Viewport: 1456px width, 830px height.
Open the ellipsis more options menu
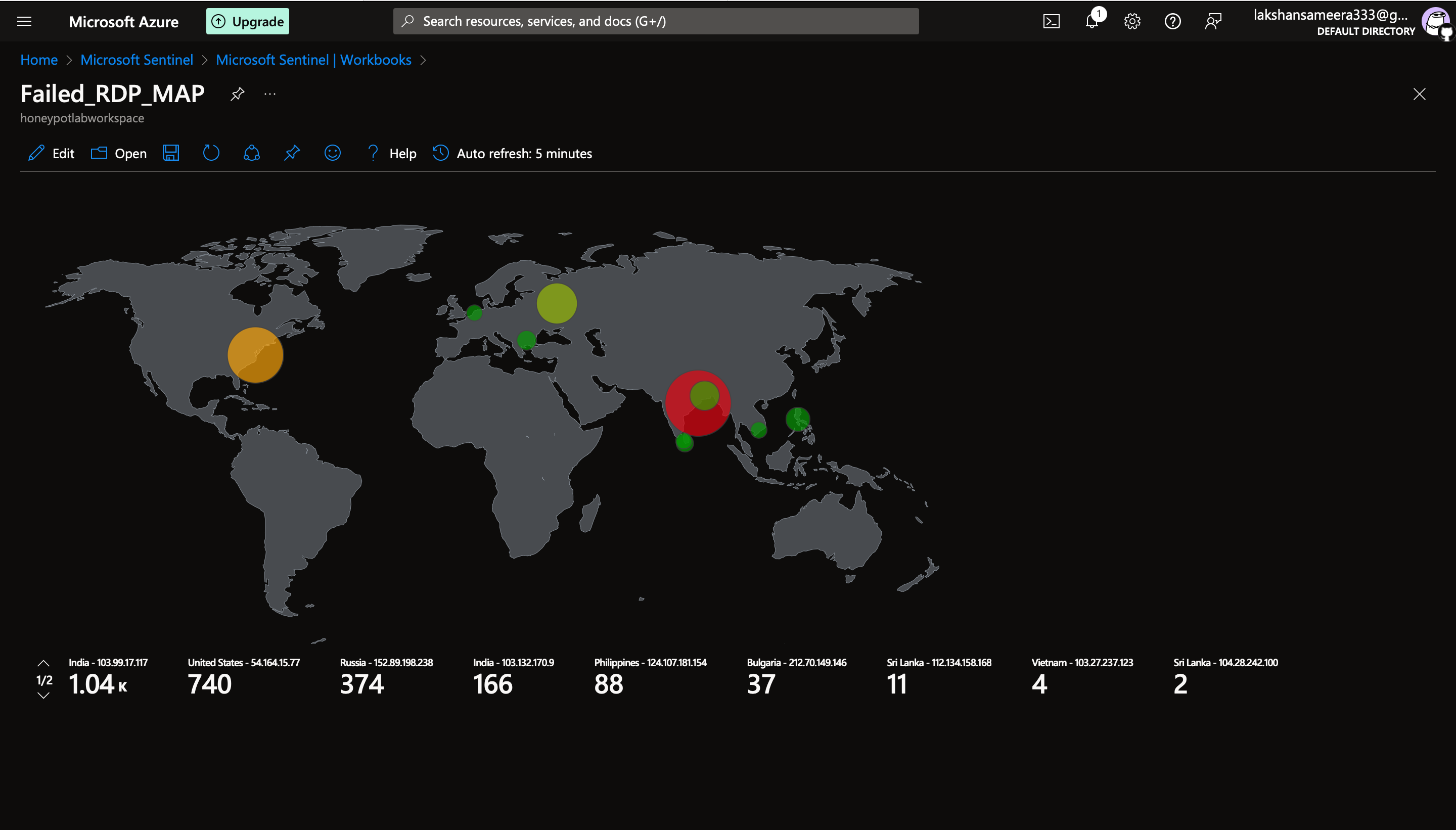point(269,94)
